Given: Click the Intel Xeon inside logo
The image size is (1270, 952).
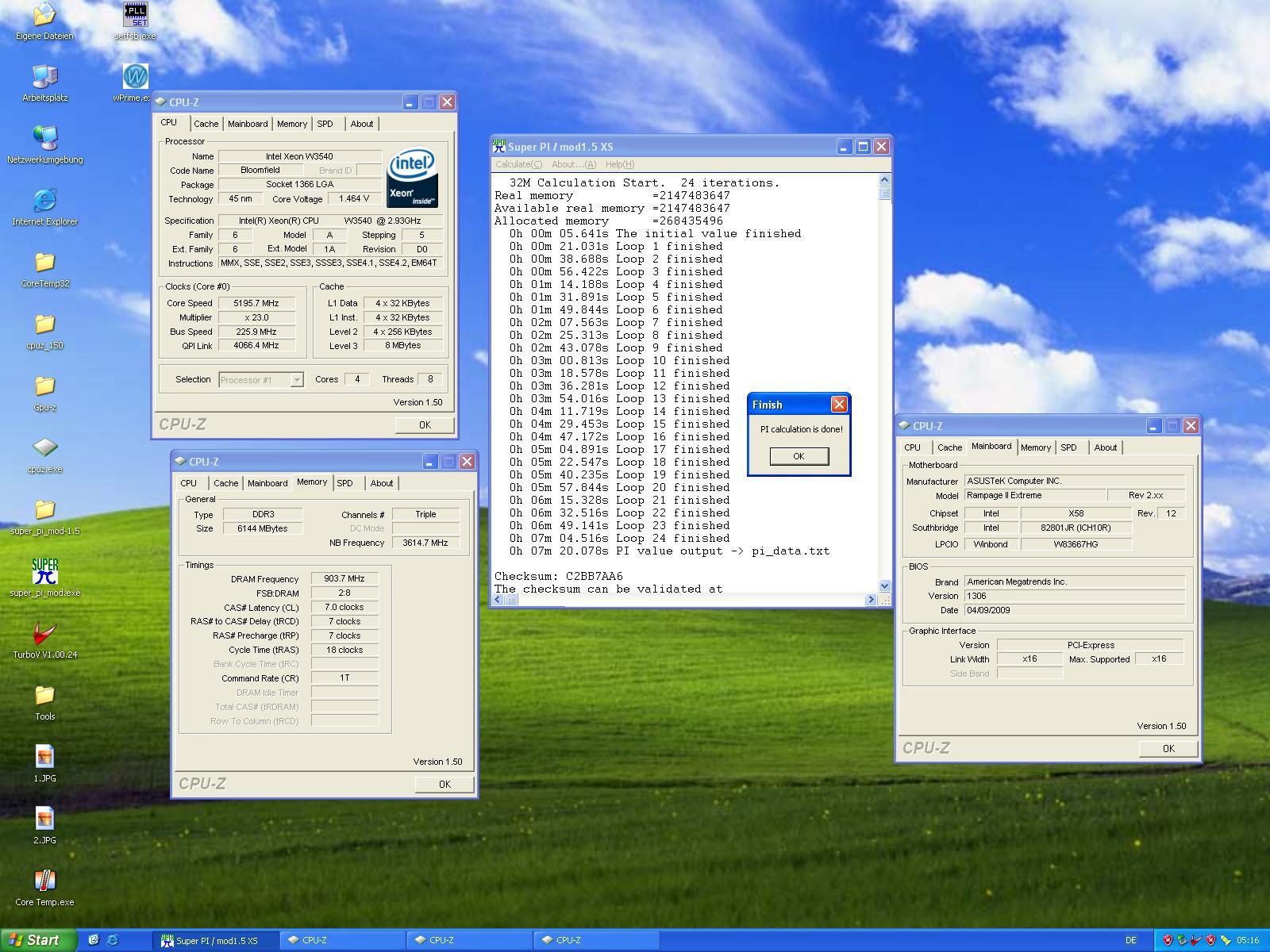Looking at the screenshot, I should 412,178.
